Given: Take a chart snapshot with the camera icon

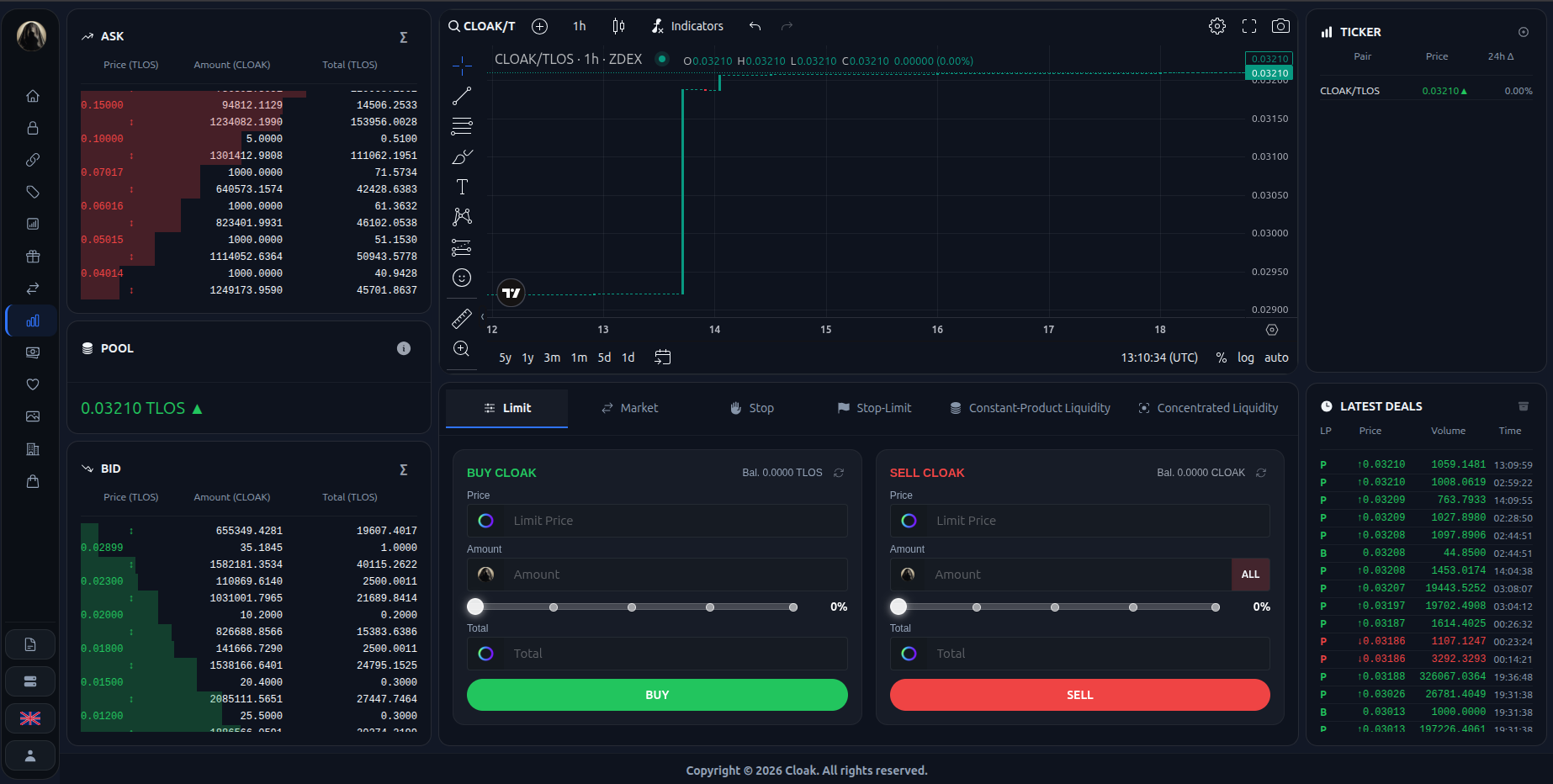Looking at the screenshot, I should point(1280,25).
